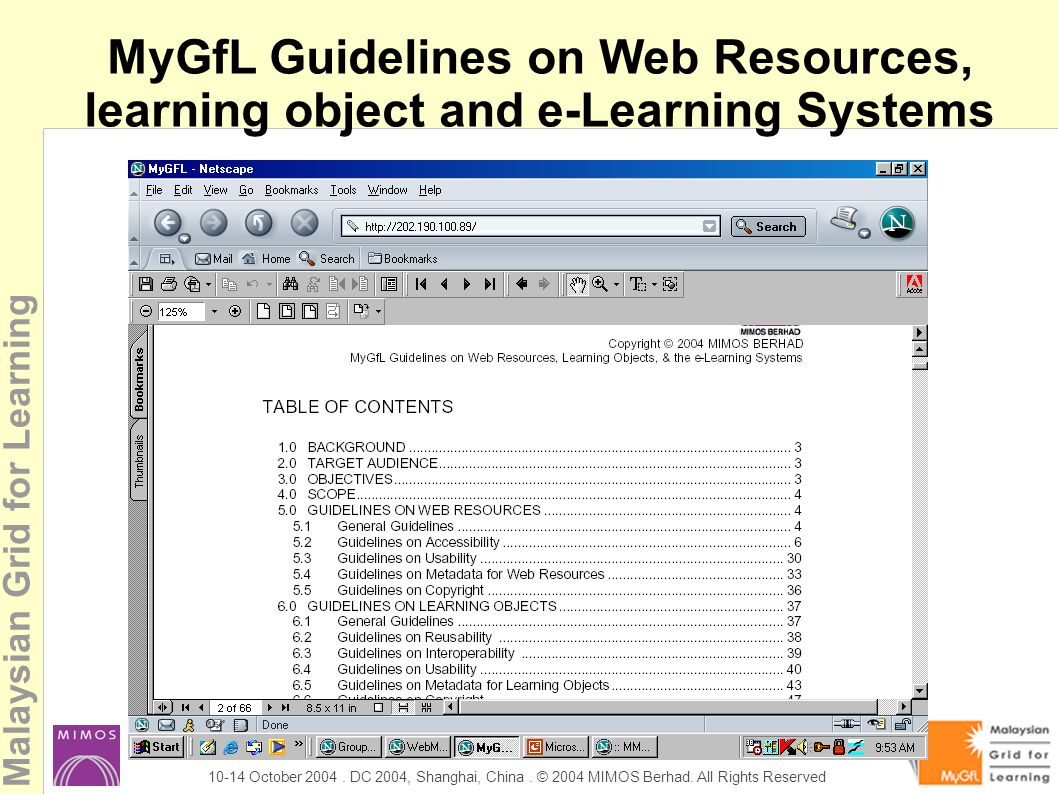Screen dimensions: 1058x794
Task: Open the Window menu
Action: (387, 190)
